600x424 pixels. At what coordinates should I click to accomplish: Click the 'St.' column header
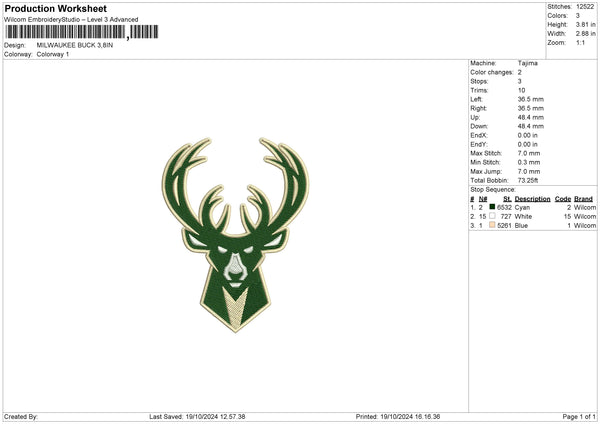[507, 199]
